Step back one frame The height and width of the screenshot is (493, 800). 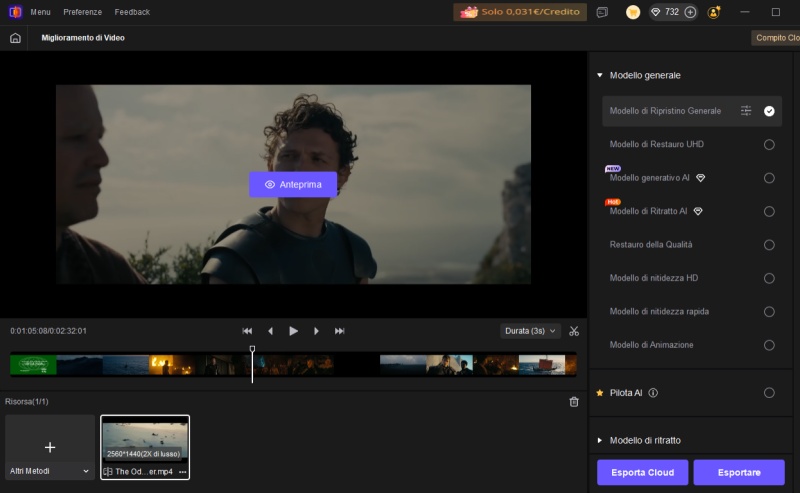pyautogui.click(x=270, y=331)
